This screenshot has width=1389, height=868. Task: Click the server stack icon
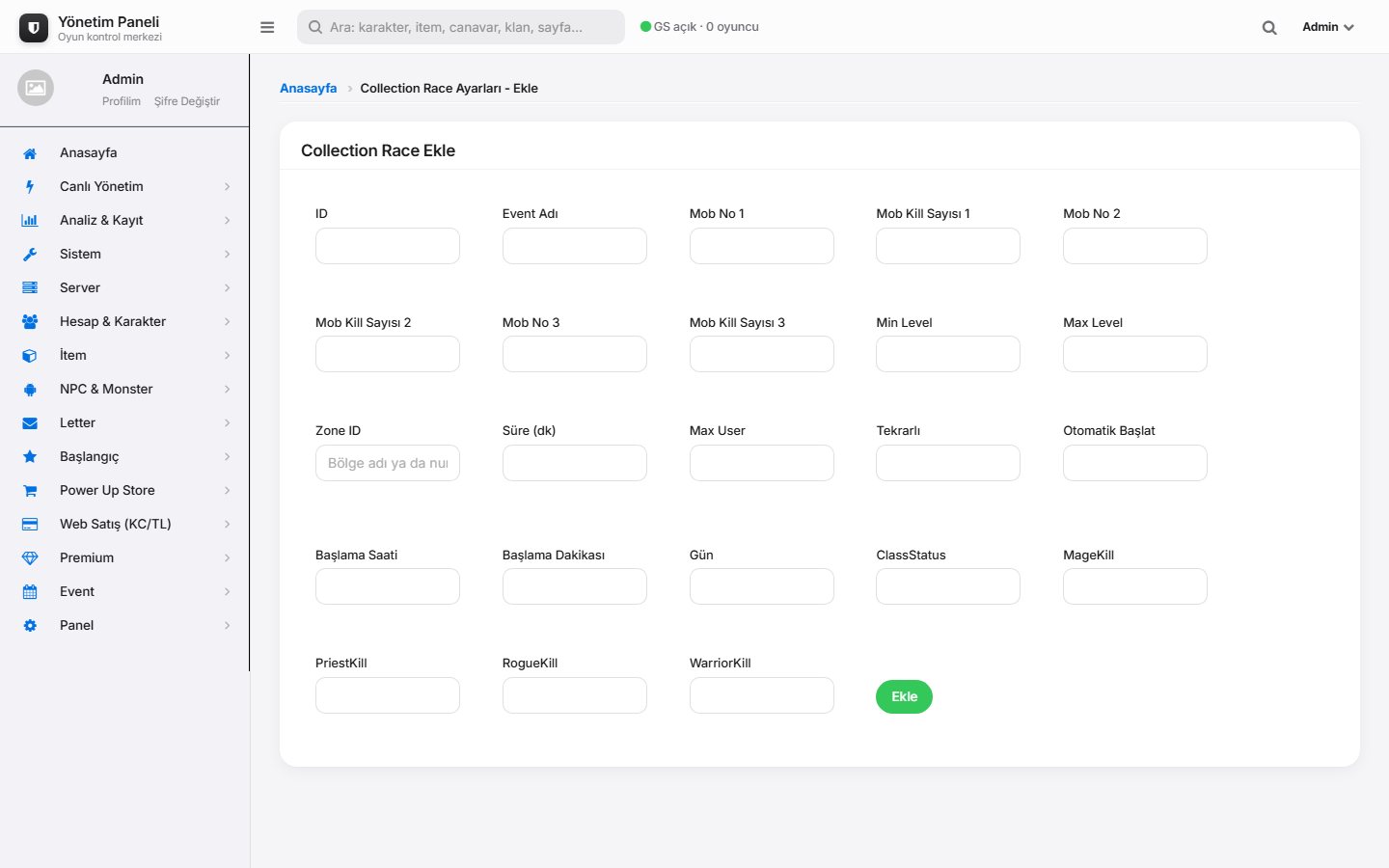30,288
